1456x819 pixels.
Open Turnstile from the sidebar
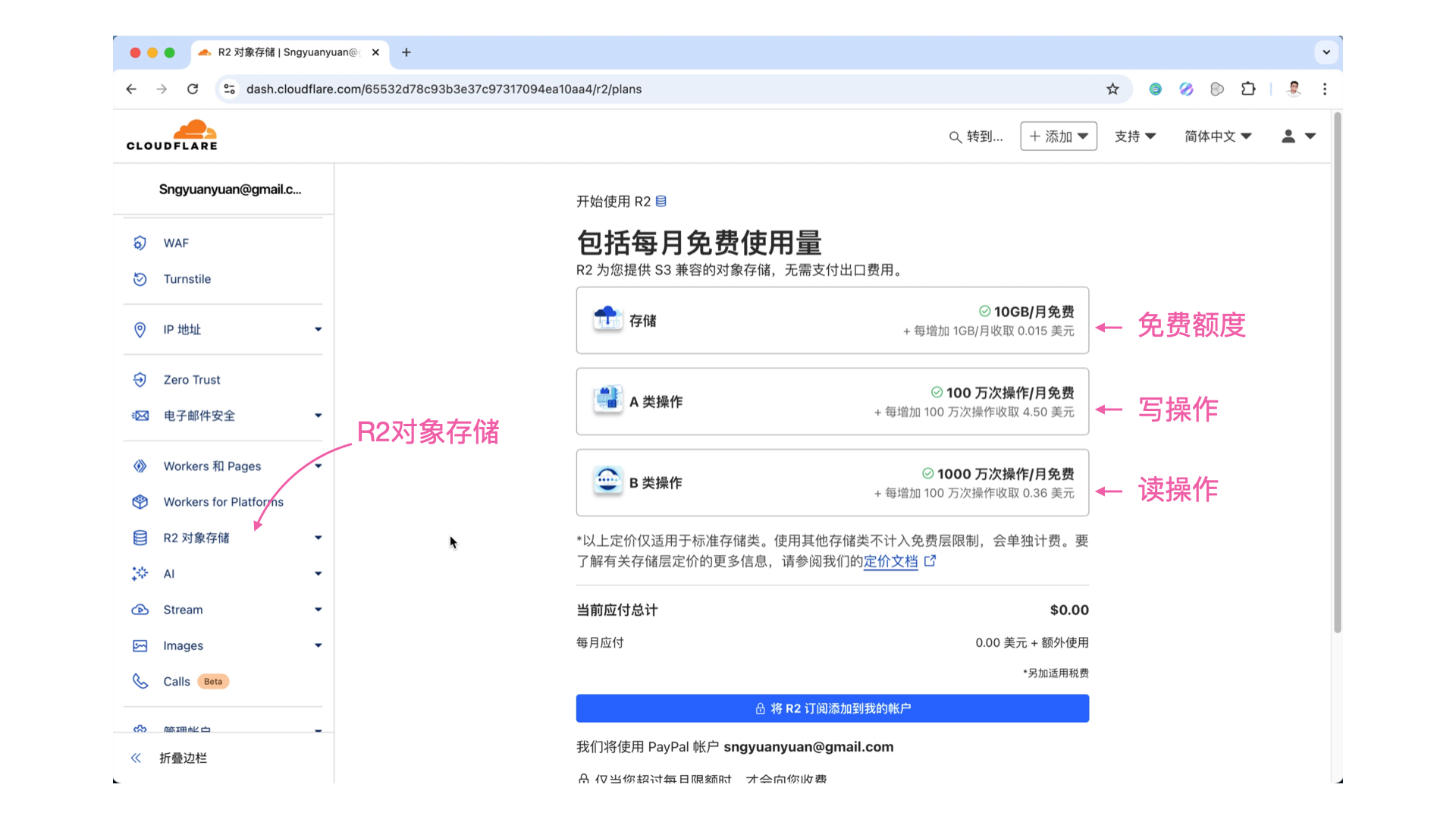pos(187,279)
